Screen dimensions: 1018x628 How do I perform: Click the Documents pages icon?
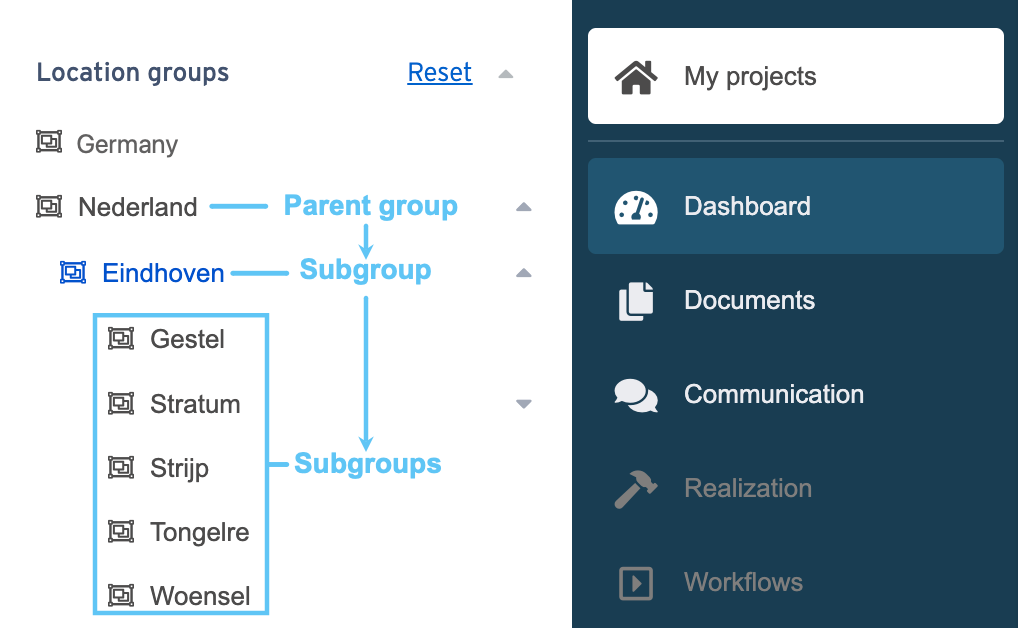point(636,301)
